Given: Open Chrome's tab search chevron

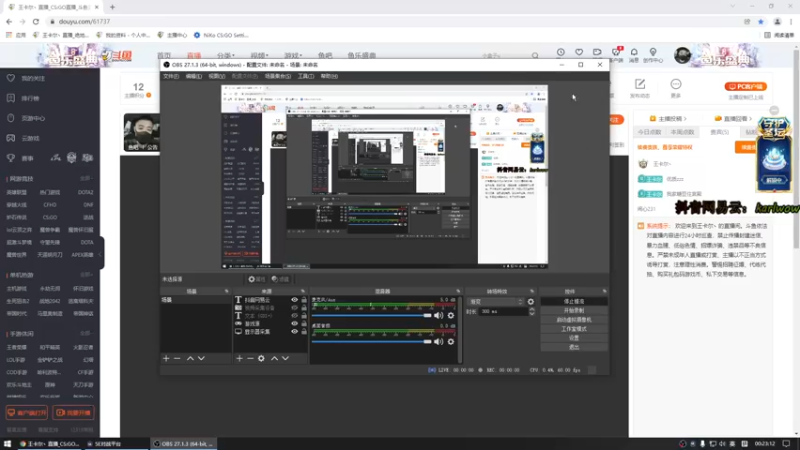Looking at the screenshot, I should click(x=733, y=7).
